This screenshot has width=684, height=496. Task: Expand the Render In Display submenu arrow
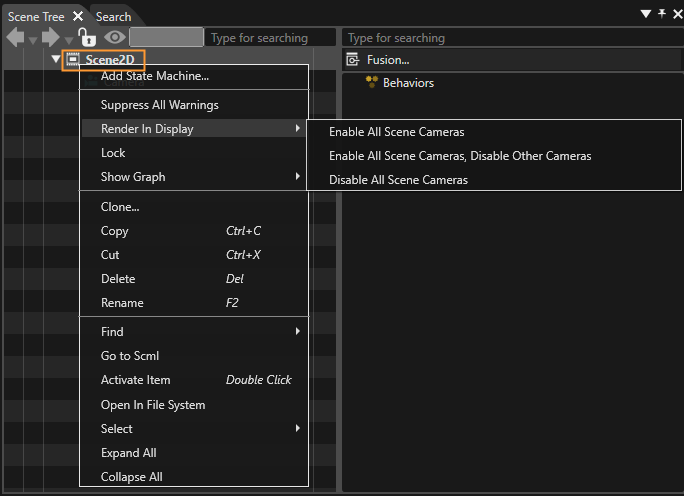click(298, 128)
